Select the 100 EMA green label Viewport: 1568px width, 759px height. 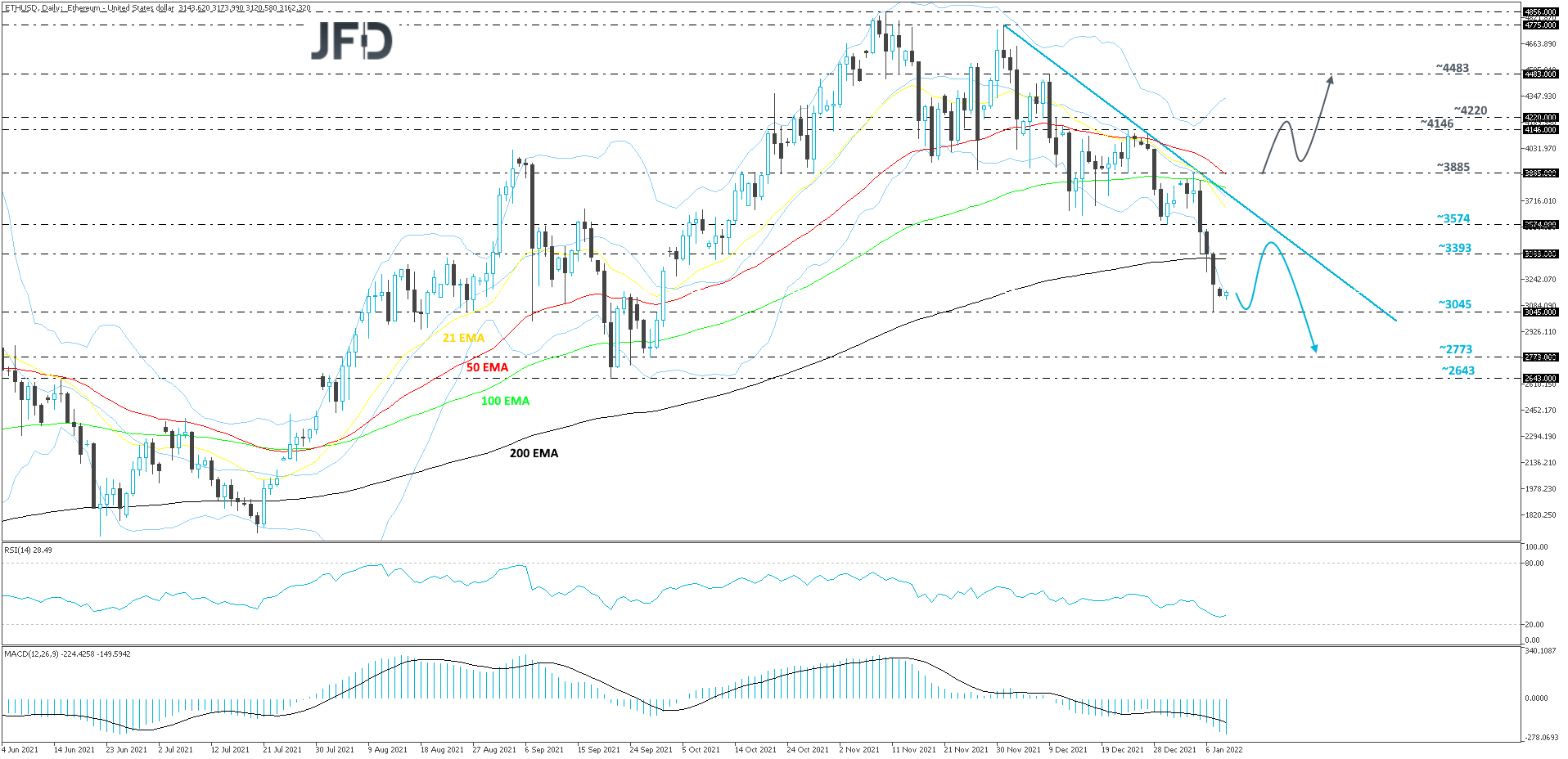tap(505, 401)
